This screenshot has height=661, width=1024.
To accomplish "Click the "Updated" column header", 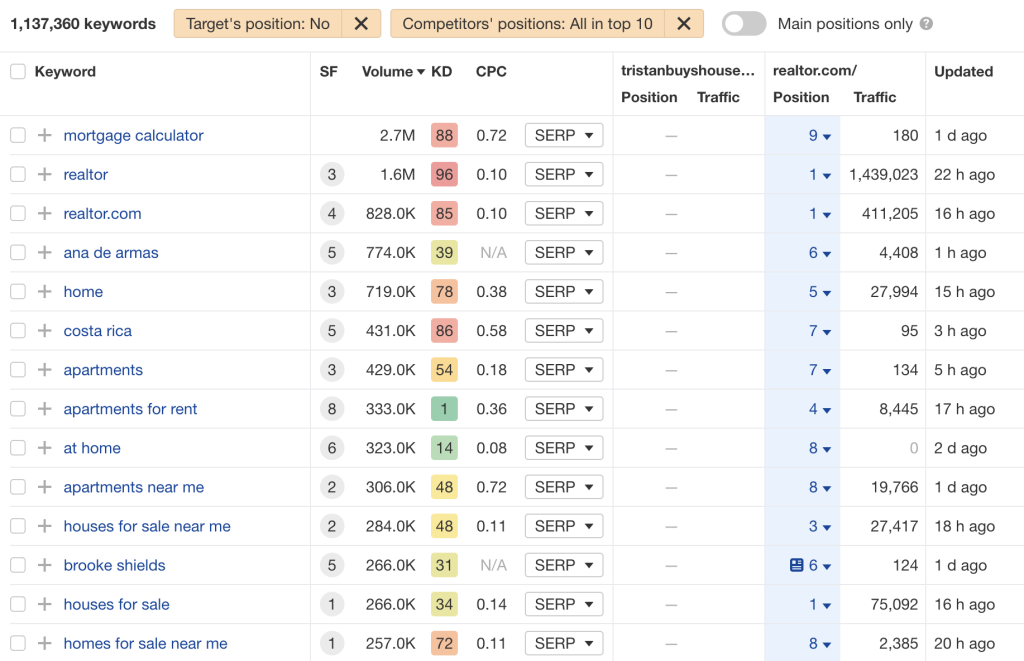I will 963,71.
